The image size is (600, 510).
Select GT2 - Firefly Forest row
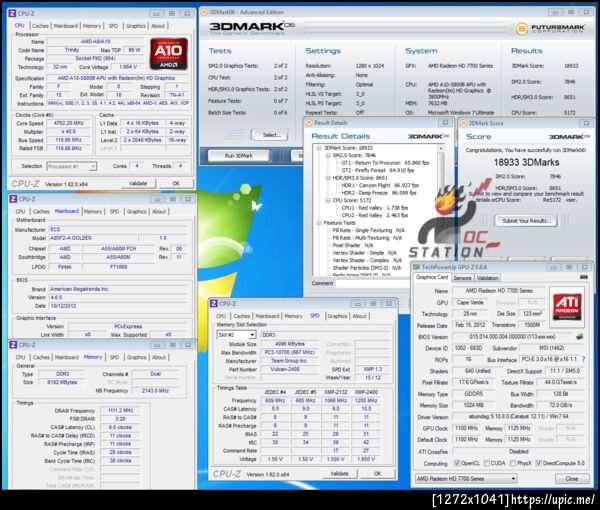[x=378, y=170]
